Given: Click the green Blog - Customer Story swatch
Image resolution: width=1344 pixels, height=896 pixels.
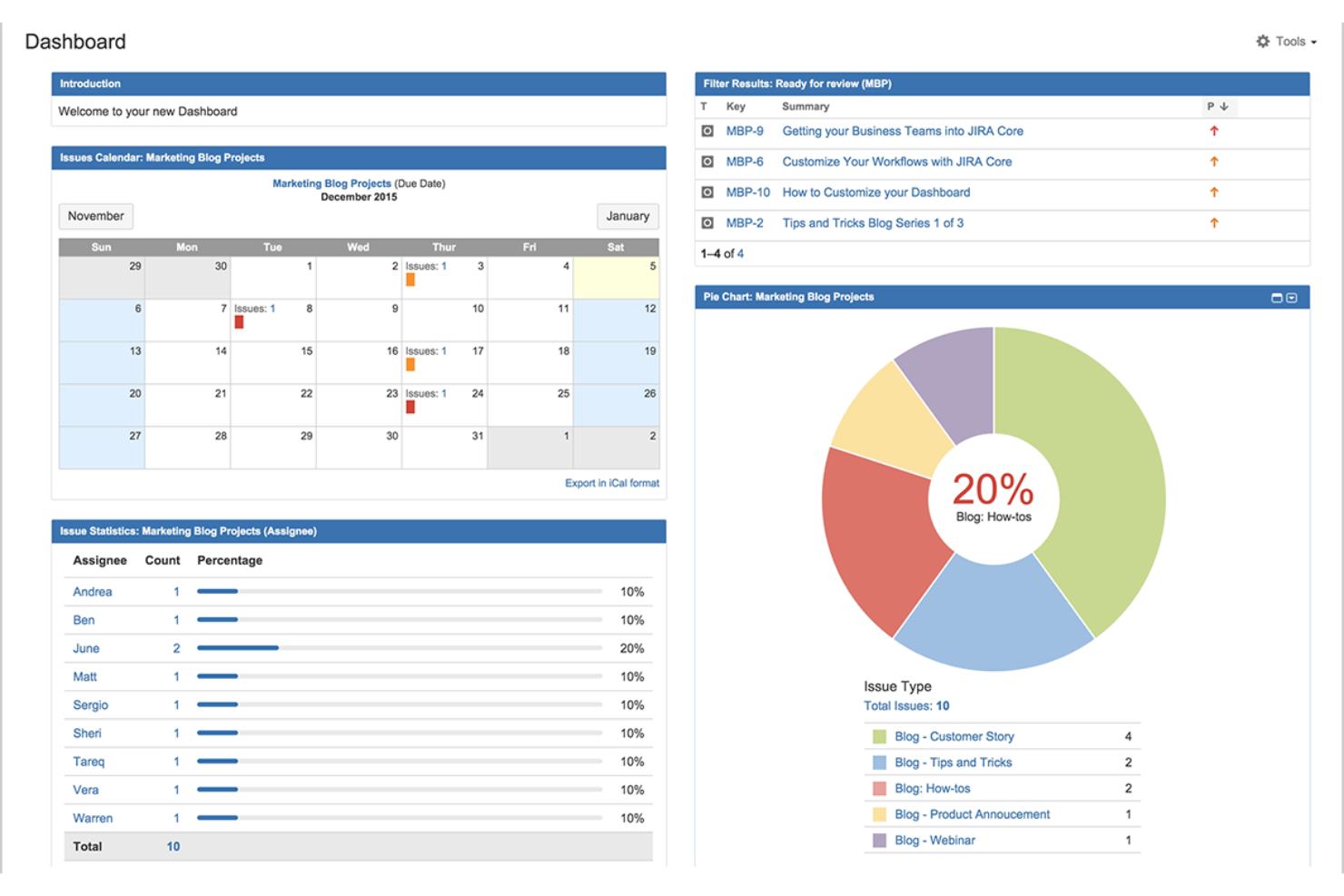Looking at the screenshot, I should pyautogui.click(x=877, y=735).
